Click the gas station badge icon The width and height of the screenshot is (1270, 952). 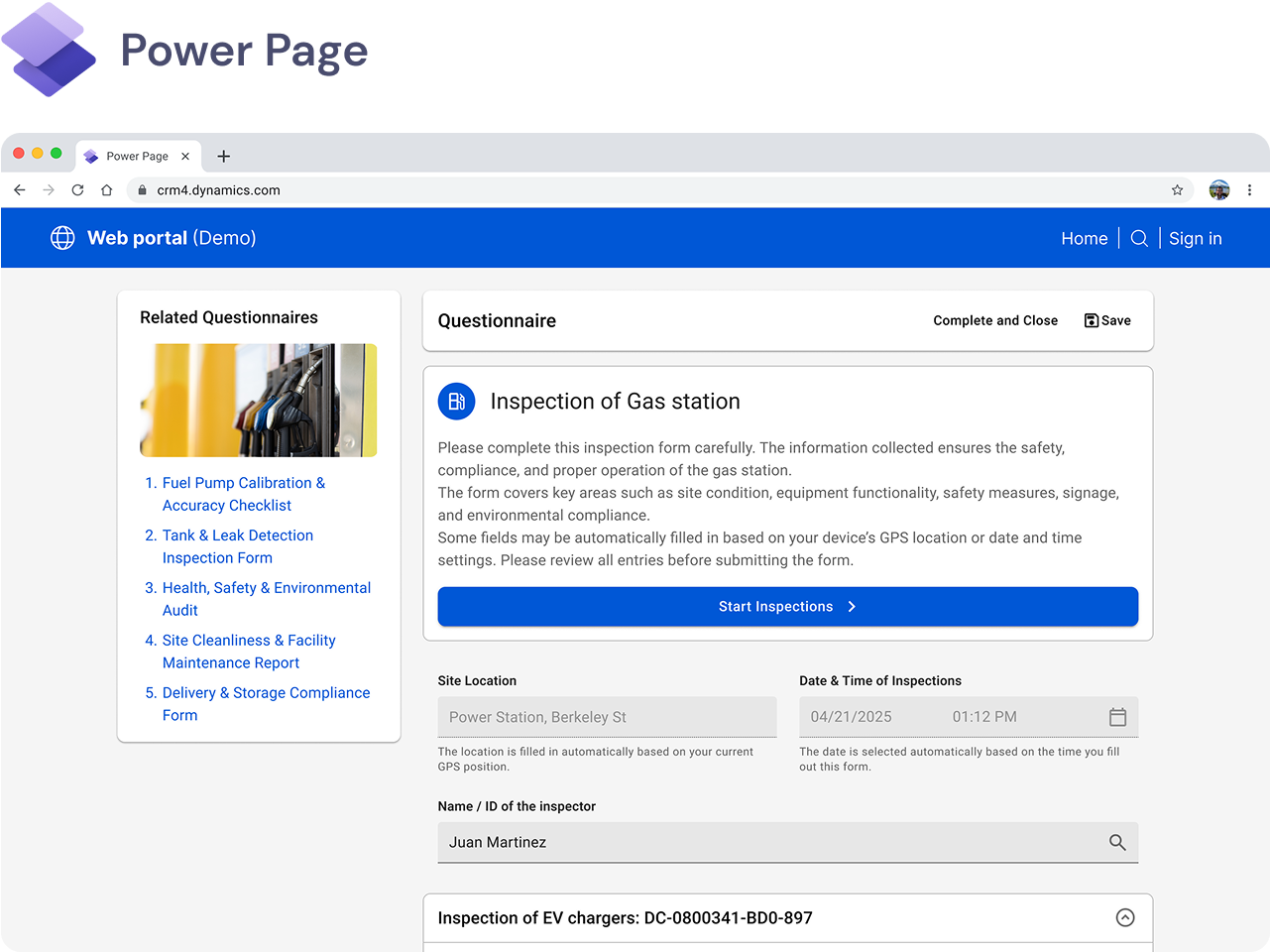tap(456, 401)
